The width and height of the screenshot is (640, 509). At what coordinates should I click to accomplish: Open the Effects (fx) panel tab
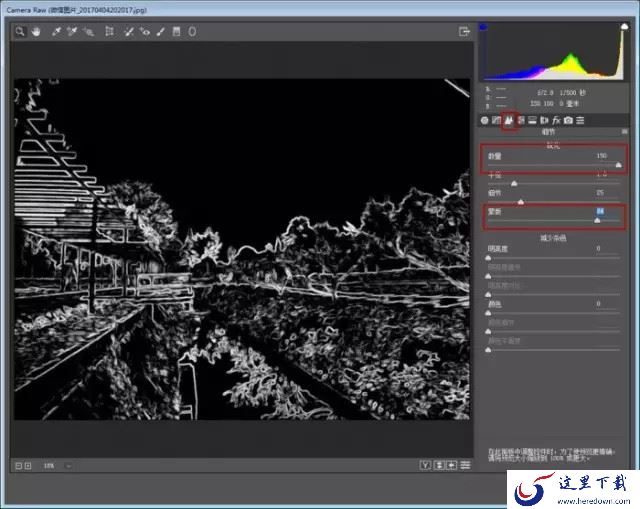point(556,120)
